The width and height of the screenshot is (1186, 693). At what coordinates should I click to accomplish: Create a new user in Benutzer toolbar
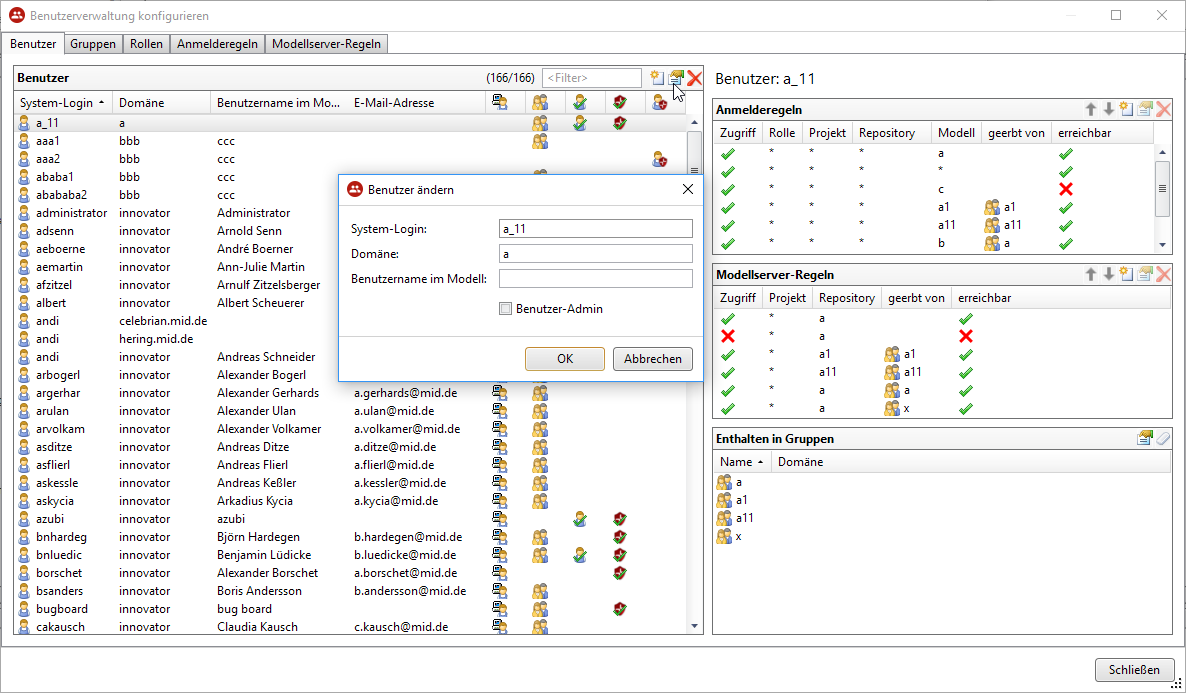pos(657,78)
